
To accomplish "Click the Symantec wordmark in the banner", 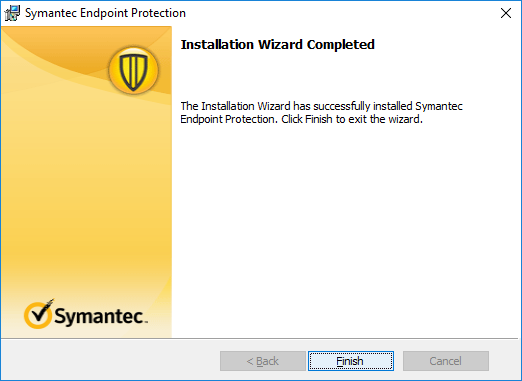I will pos(101,316).
